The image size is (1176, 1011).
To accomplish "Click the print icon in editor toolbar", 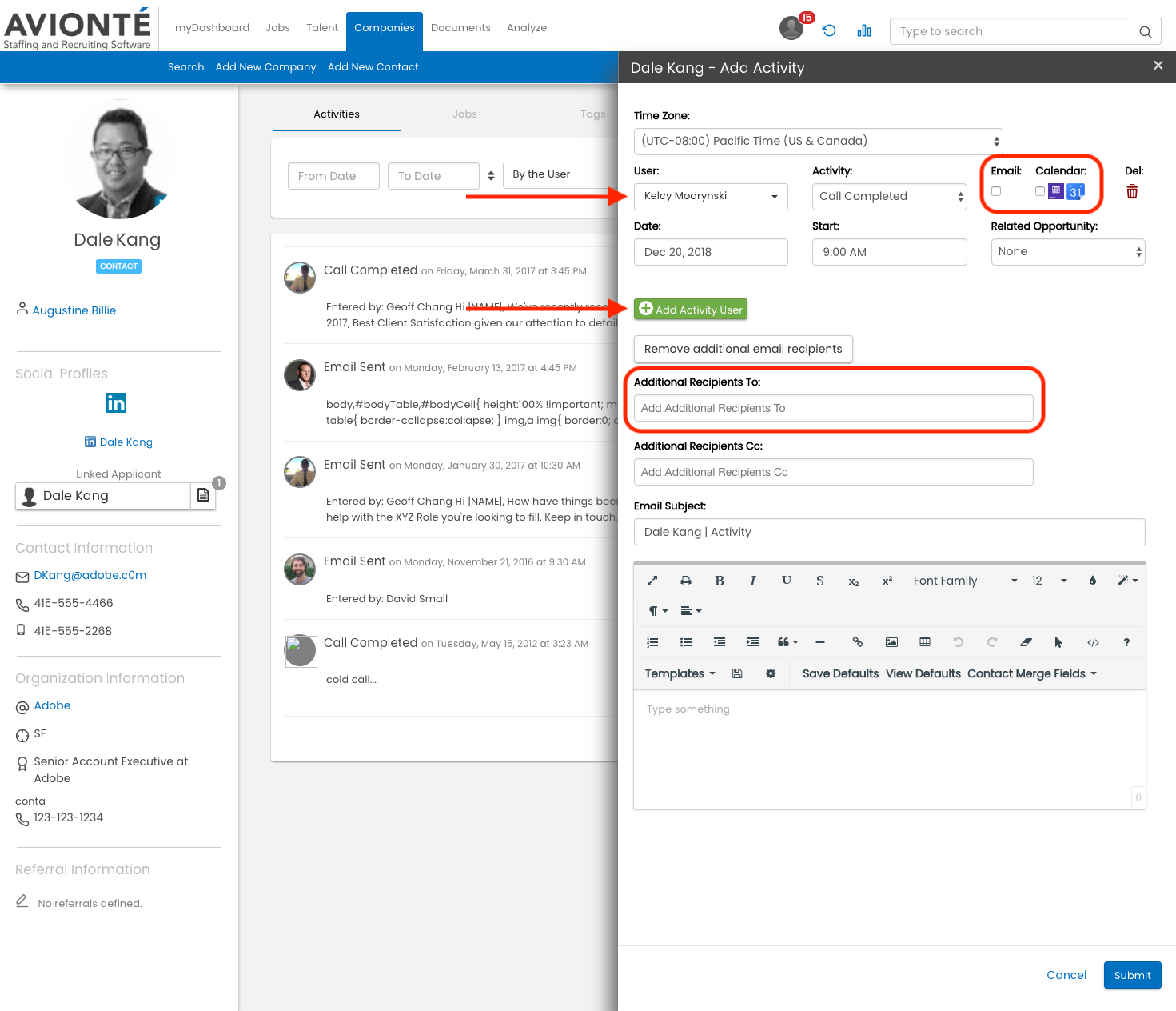I will [685, 581].
